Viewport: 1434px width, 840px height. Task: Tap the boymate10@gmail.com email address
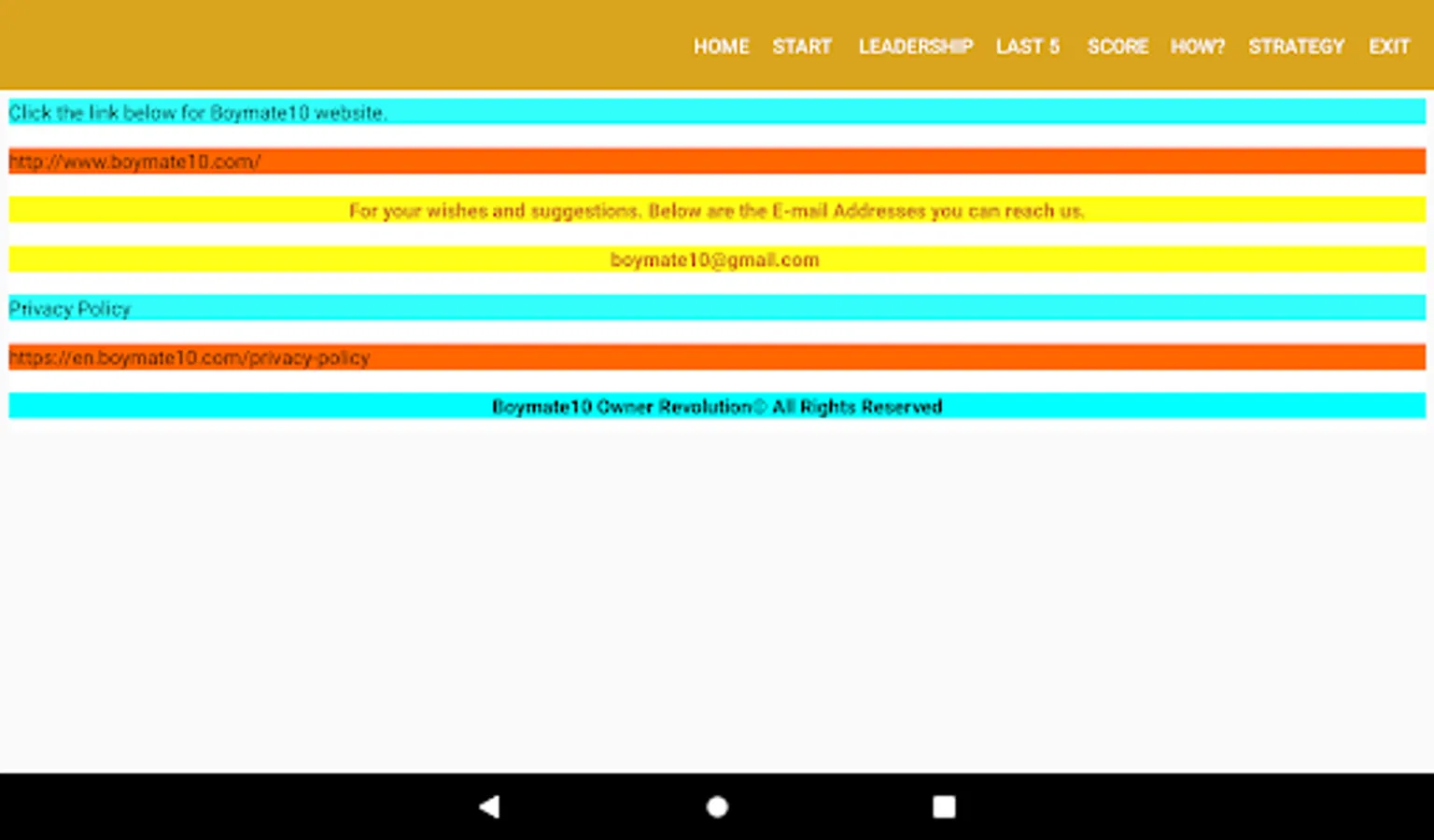tap(714, 259)
